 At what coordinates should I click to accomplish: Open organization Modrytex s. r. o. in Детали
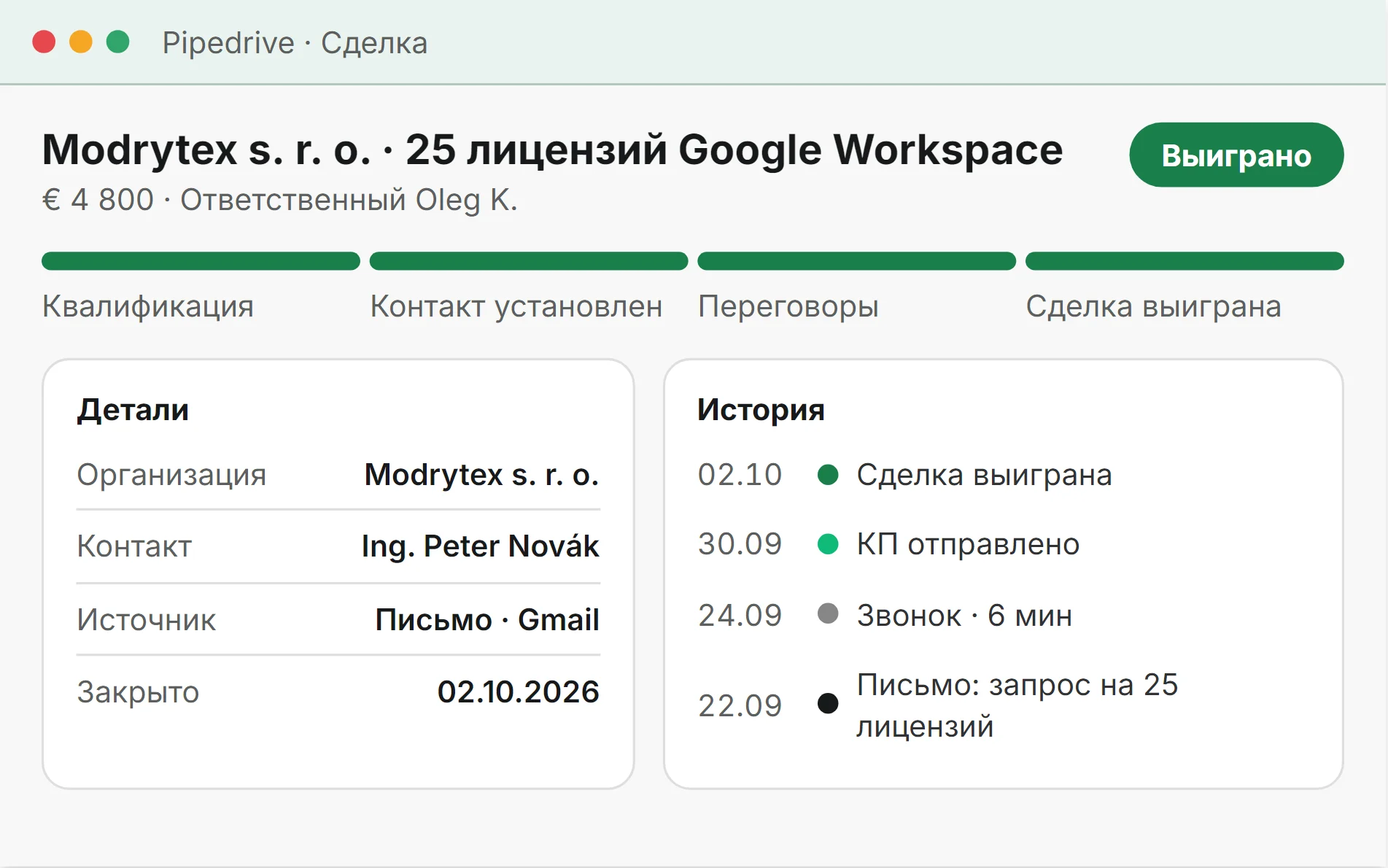pyautogui.click(x=481, y=475)
